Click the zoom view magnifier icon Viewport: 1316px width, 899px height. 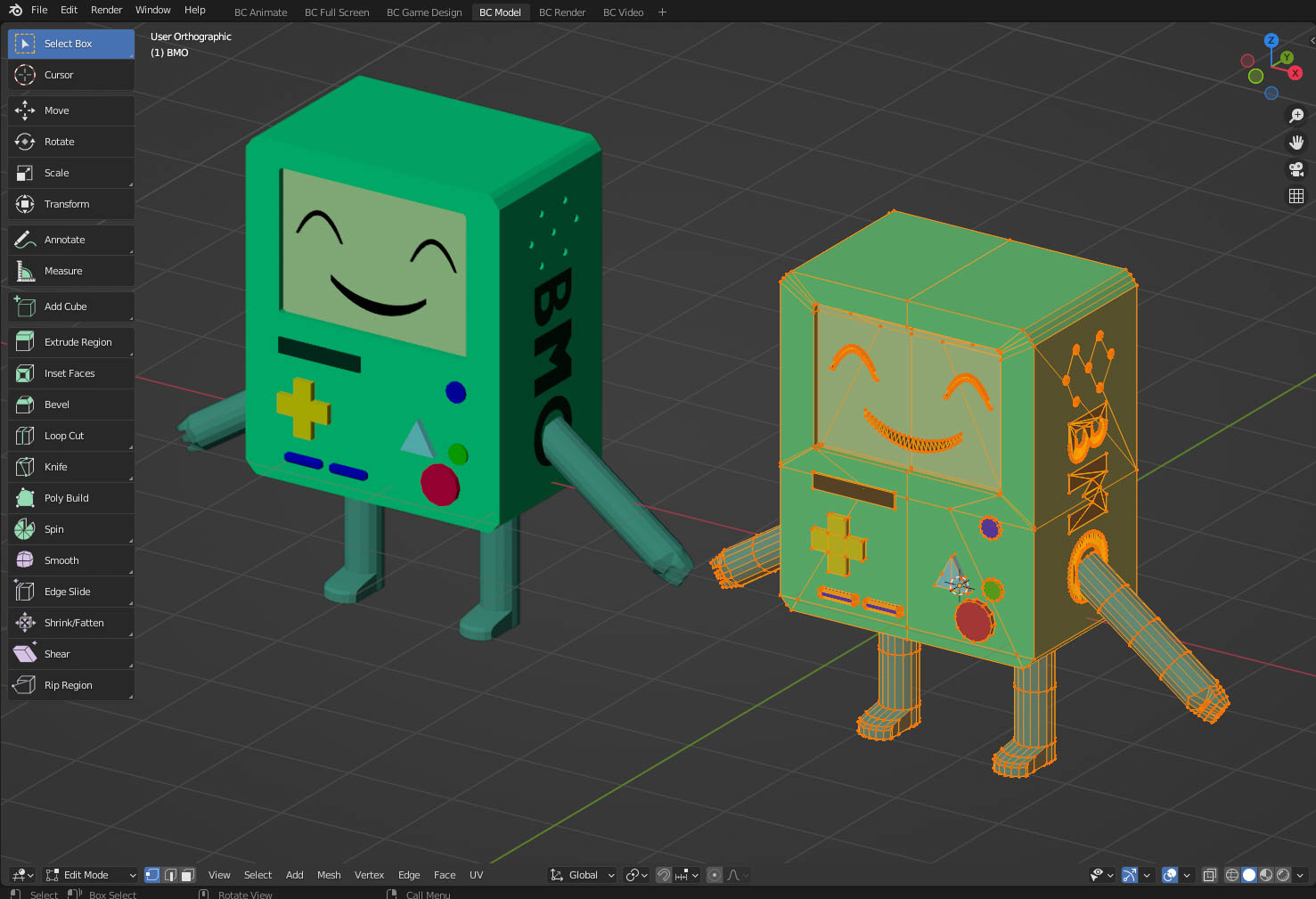click(1296, 116)
